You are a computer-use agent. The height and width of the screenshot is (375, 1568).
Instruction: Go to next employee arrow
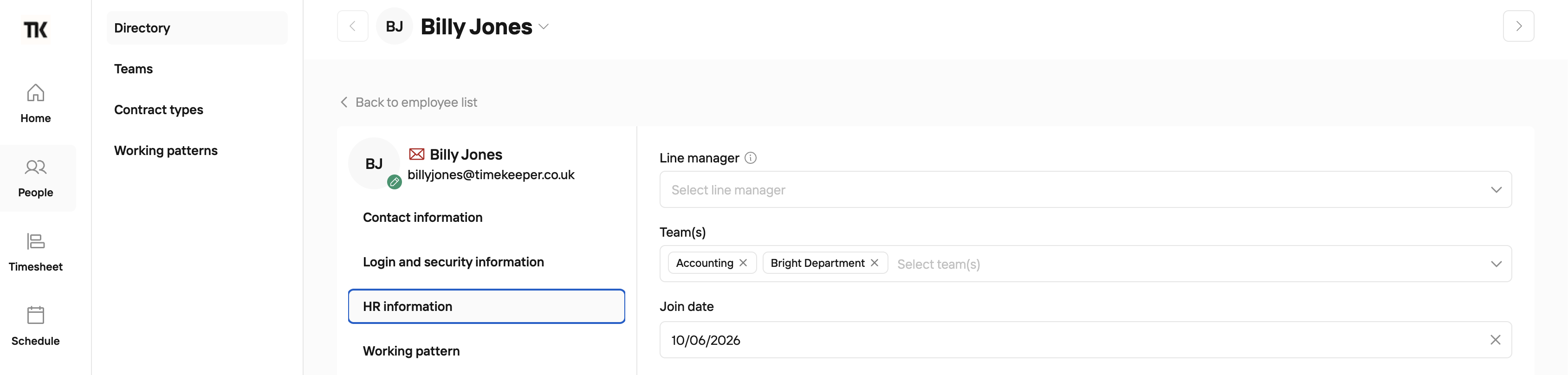[1518, 26]
